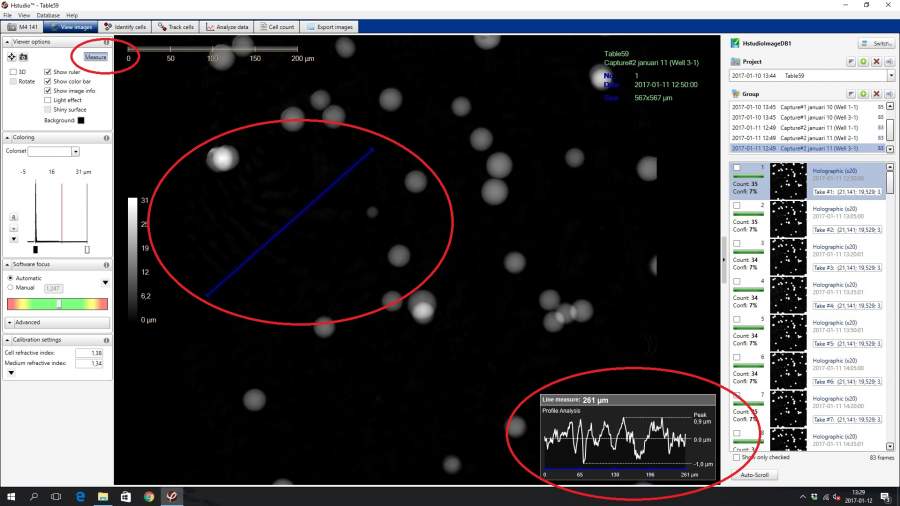Viewport: 900px width, 506px height.
Task: Open the Database menu
Action: click(x=48, y=15)
